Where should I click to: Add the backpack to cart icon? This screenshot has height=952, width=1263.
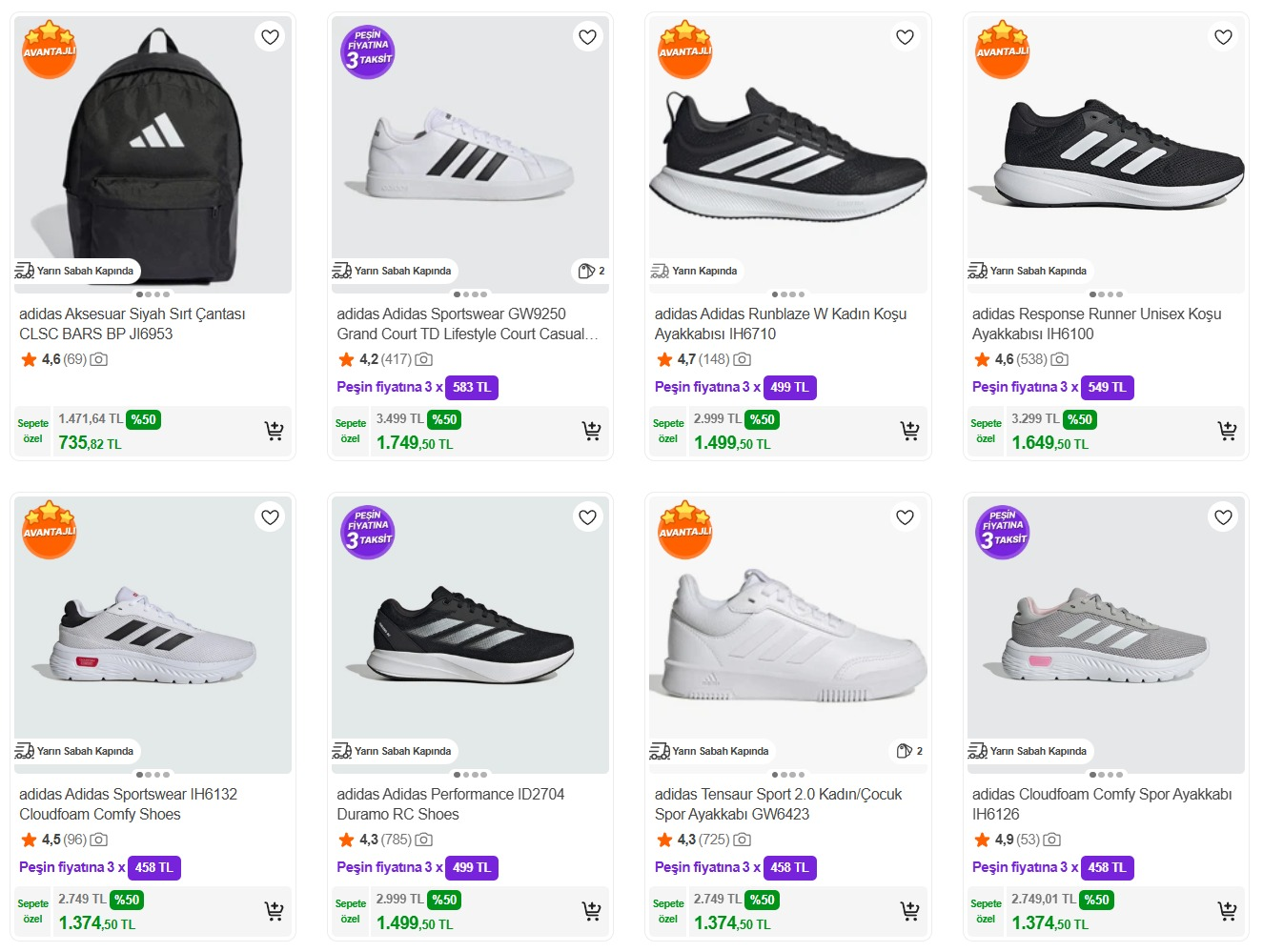(x=275, y=431)
